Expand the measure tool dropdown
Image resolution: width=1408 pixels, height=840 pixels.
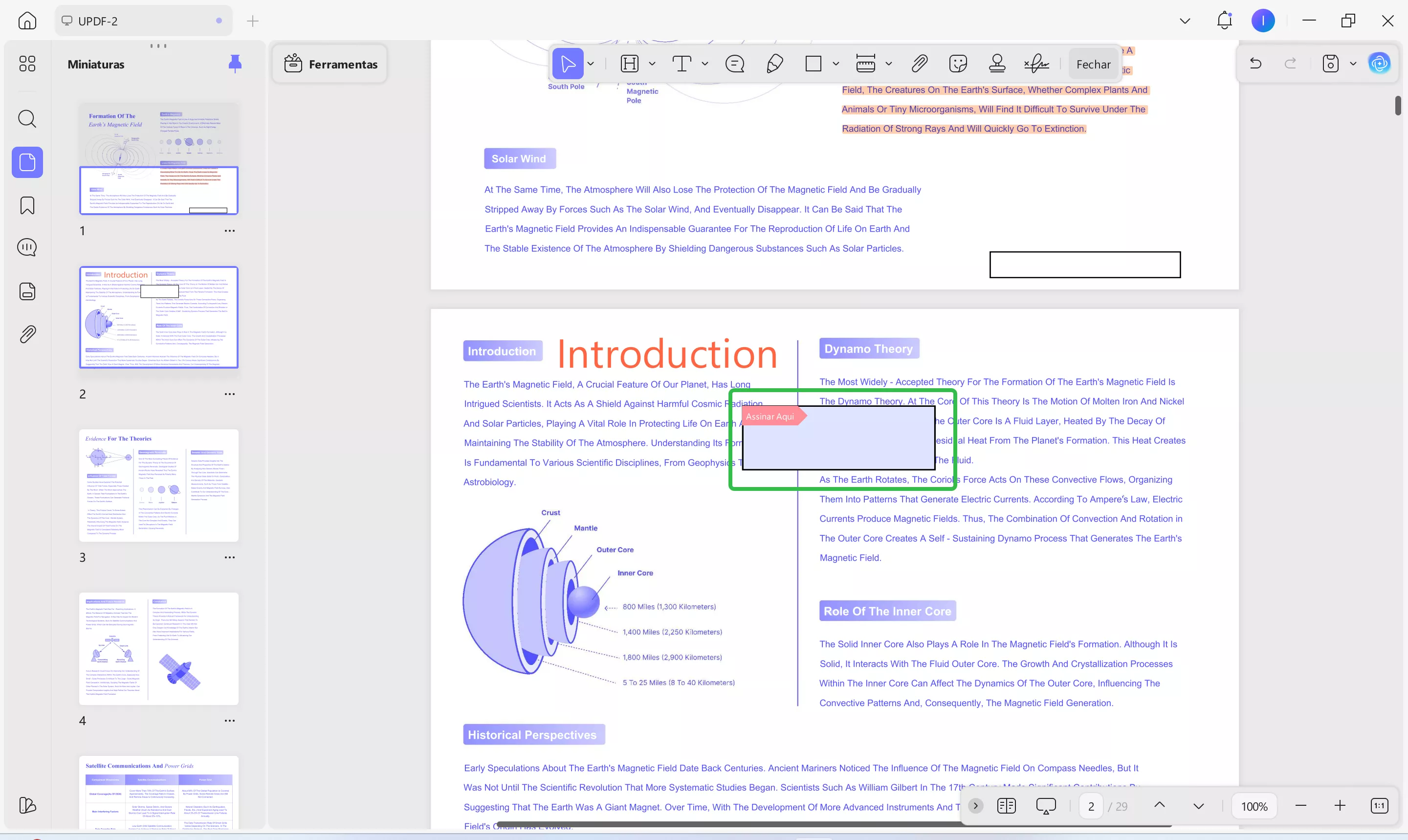click(x=888, y=64)
